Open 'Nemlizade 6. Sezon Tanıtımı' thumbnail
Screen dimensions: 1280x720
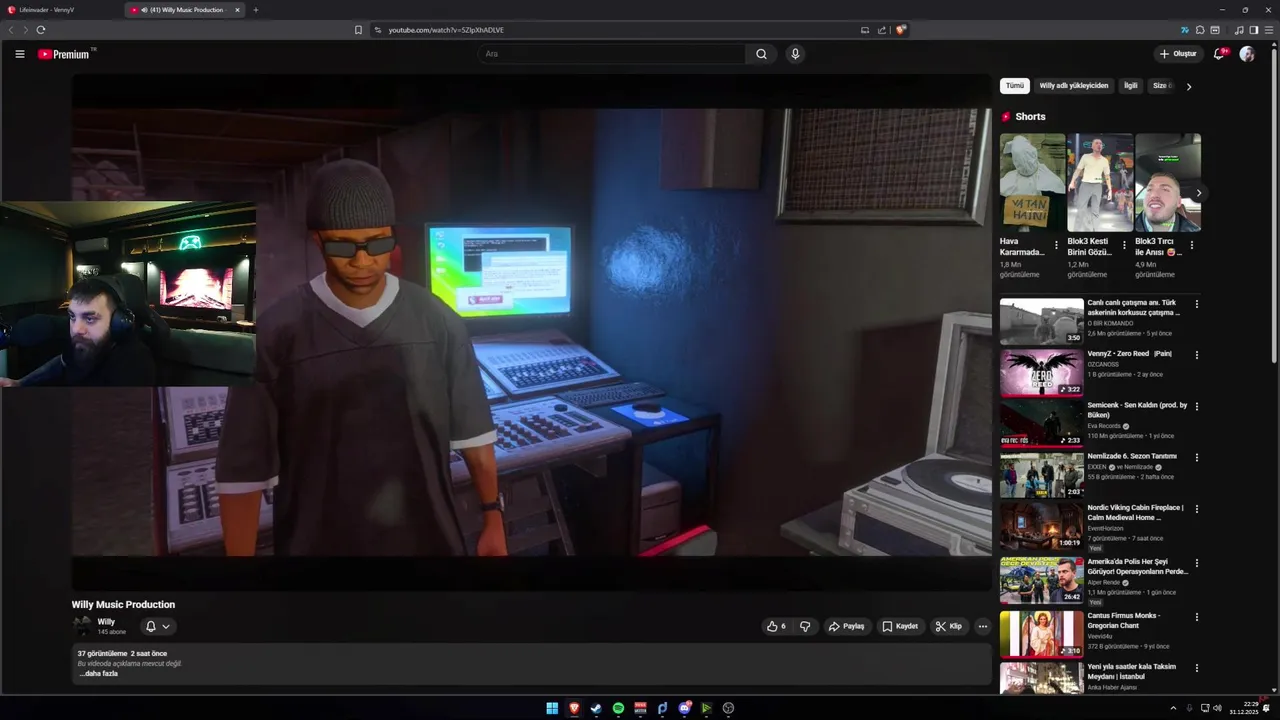coord(1041,475)
